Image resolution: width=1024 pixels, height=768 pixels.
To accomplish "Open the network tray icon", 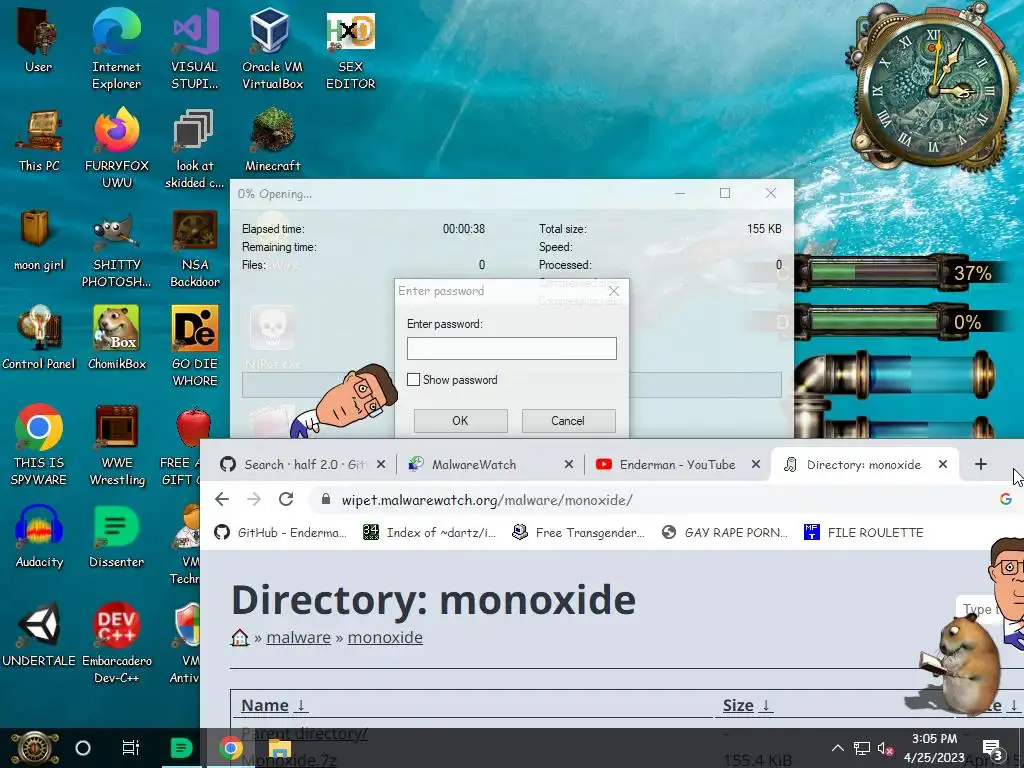I will (x=862, y=748).
